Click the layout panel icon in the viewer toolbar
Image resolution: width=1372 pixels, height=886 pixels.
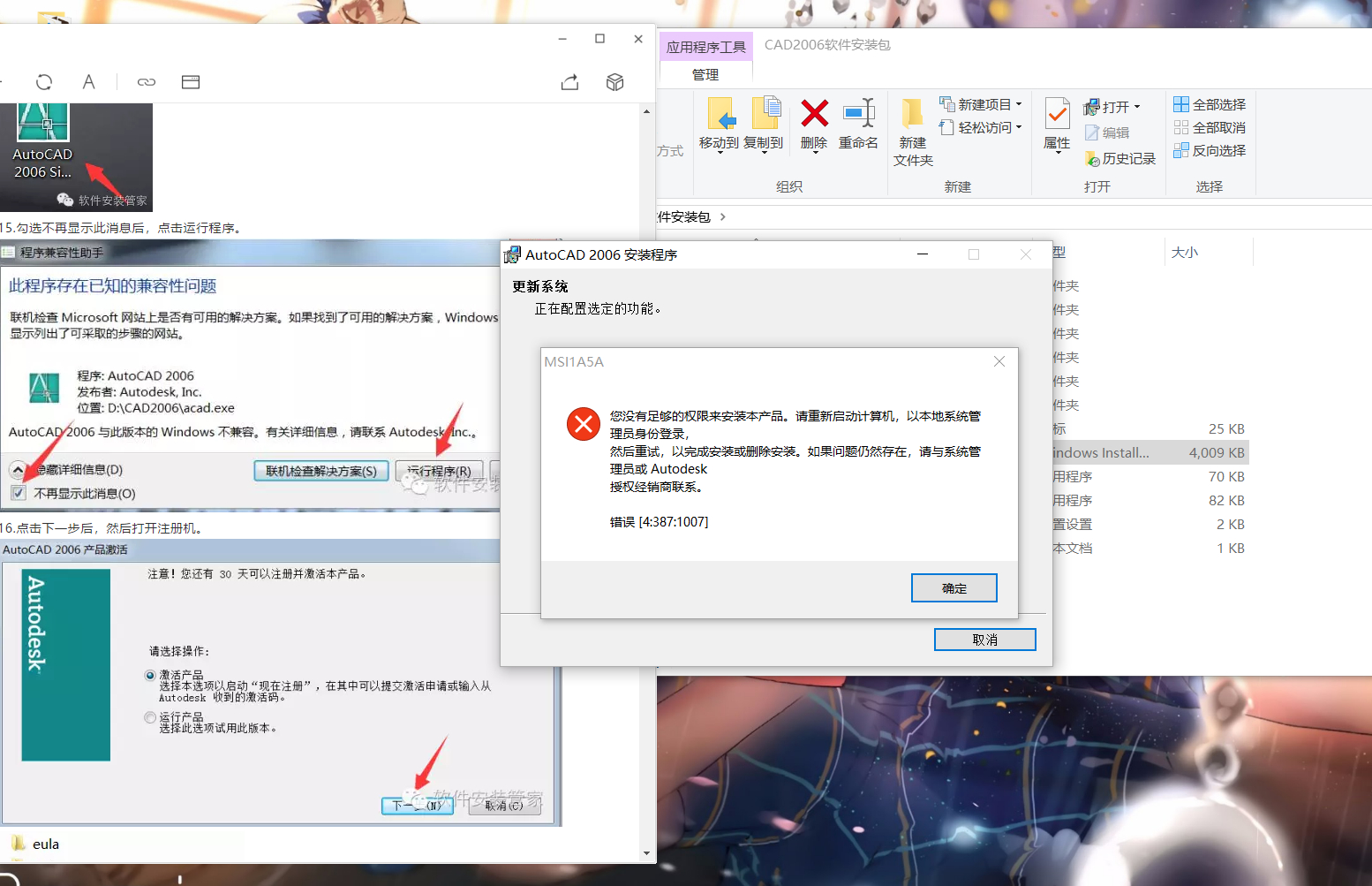(191, 82)
